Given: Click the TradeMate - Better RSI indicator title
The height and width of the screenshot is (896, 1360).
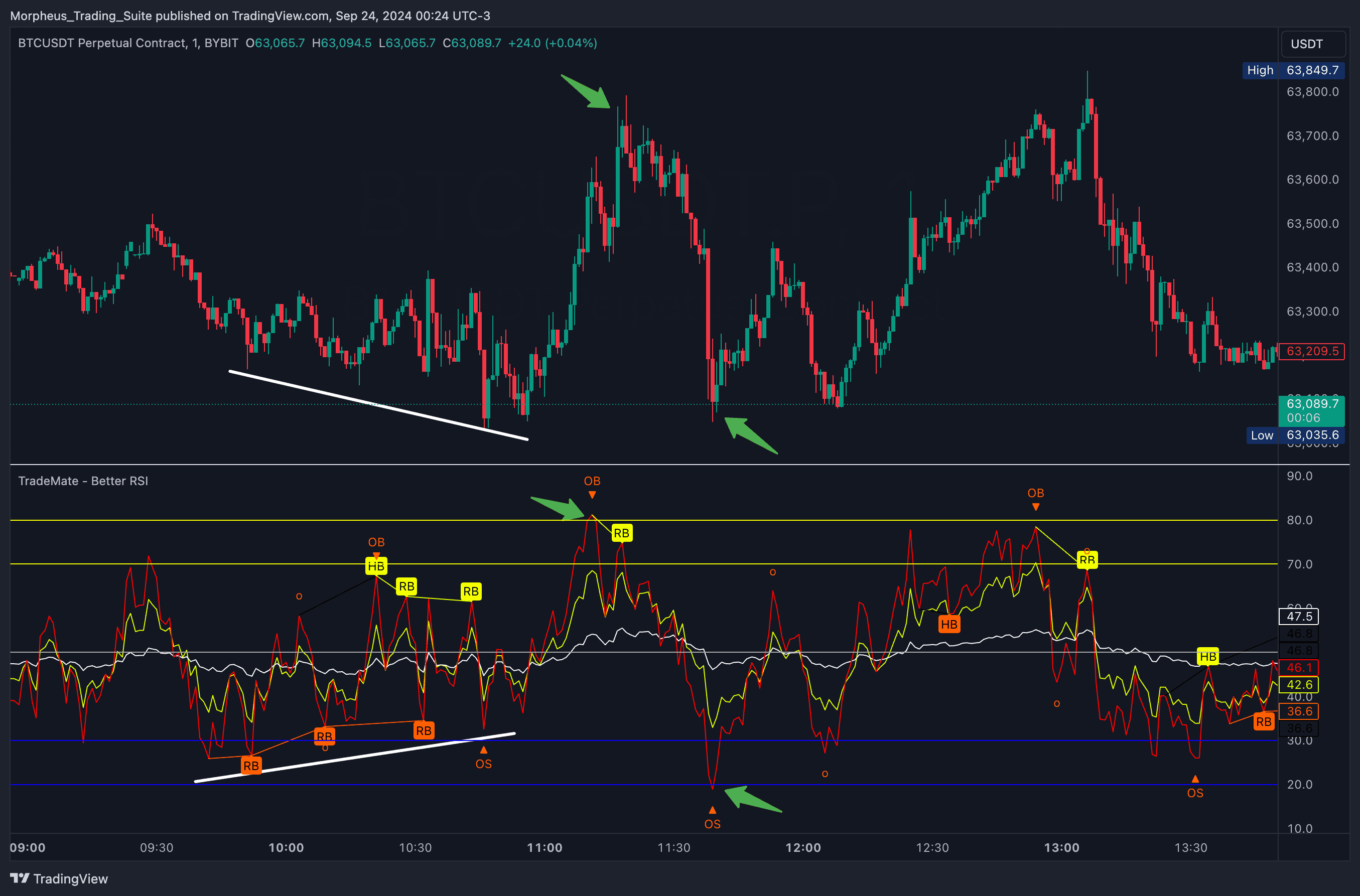Looking at the screenshot, I should click(x=83, y=481).
